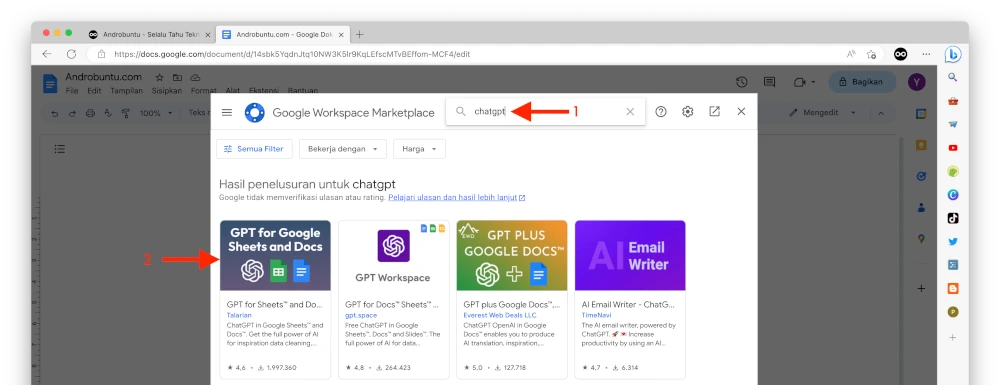Open the Bing chat sidebar icon
The height and width of the screenshot is (385, 1000).
pyautogui.click(x=953, y=55)
